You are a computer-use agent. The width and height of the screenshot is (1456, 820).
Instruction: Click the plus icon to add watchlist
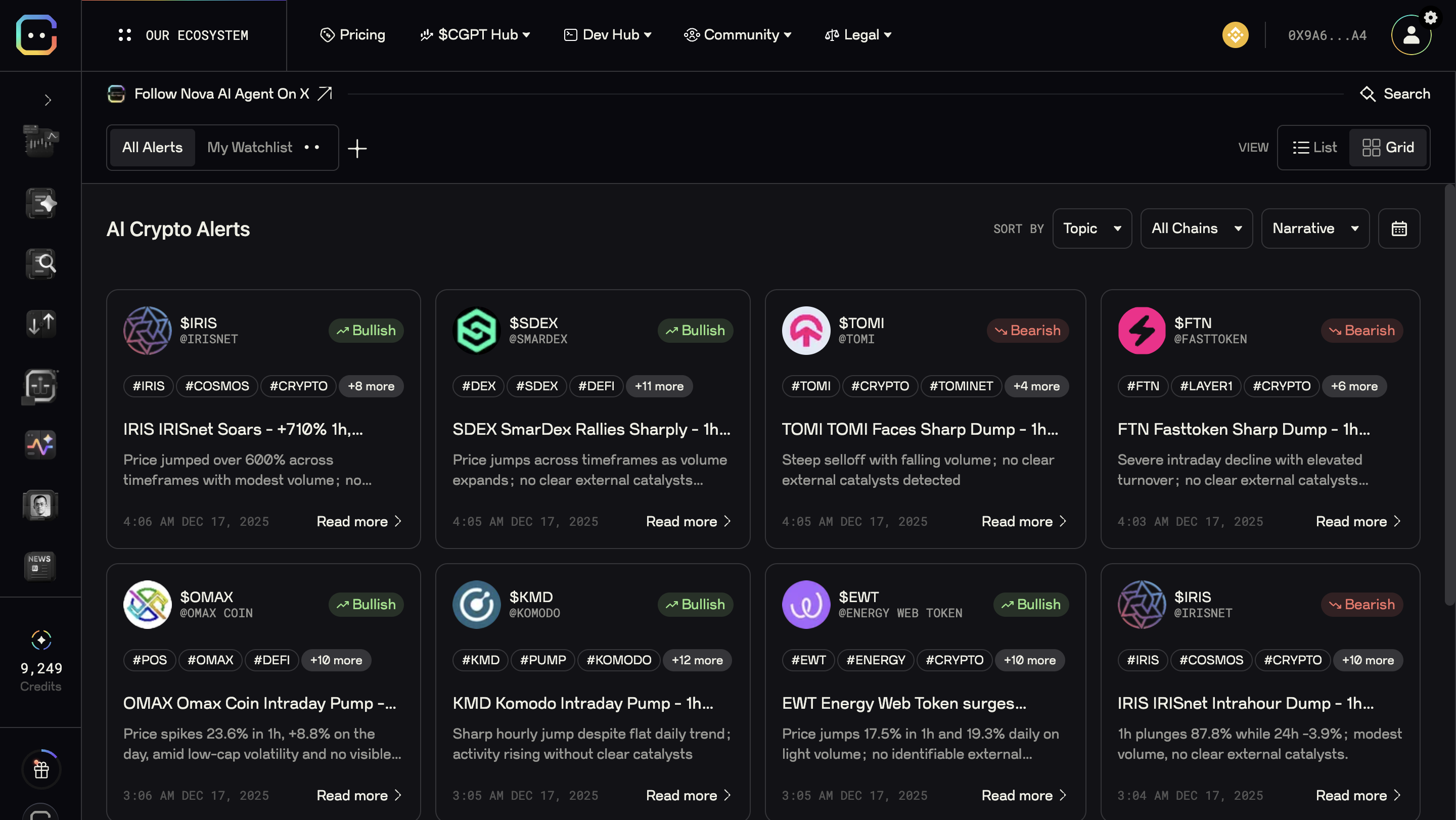357,148
